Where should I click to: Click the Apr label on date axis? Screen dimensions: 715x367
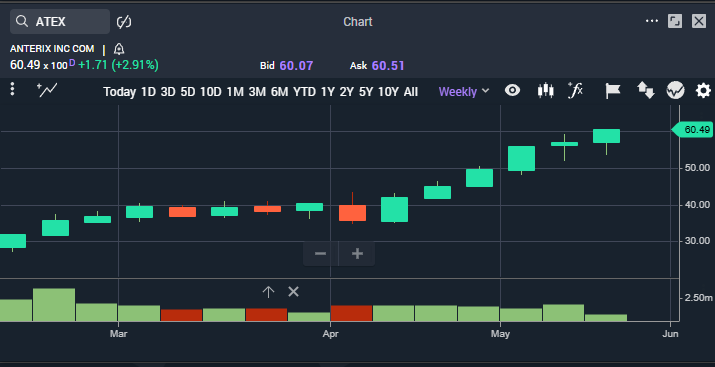click(330, 334)
